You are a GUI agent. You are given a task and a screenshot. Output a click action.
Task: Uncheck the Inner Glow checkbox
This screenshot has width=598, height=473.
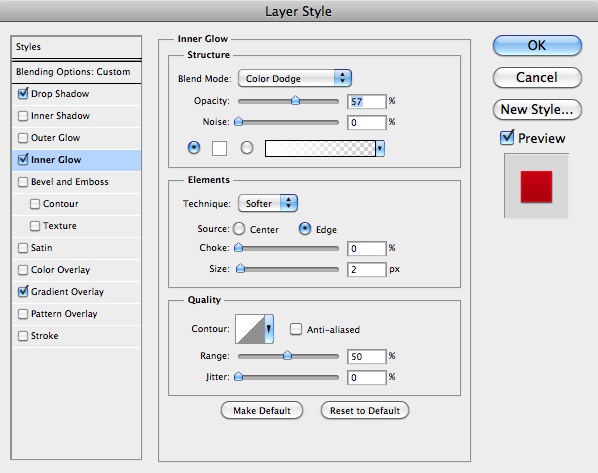point(23,159)
